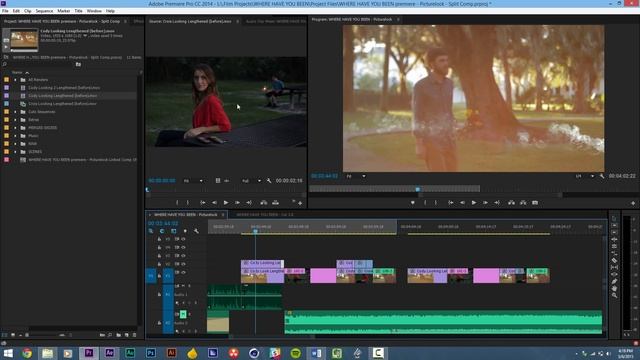Switch to second timeline sequence tab
The height and width of the screenshot is (360, 640).
[264, 215]
